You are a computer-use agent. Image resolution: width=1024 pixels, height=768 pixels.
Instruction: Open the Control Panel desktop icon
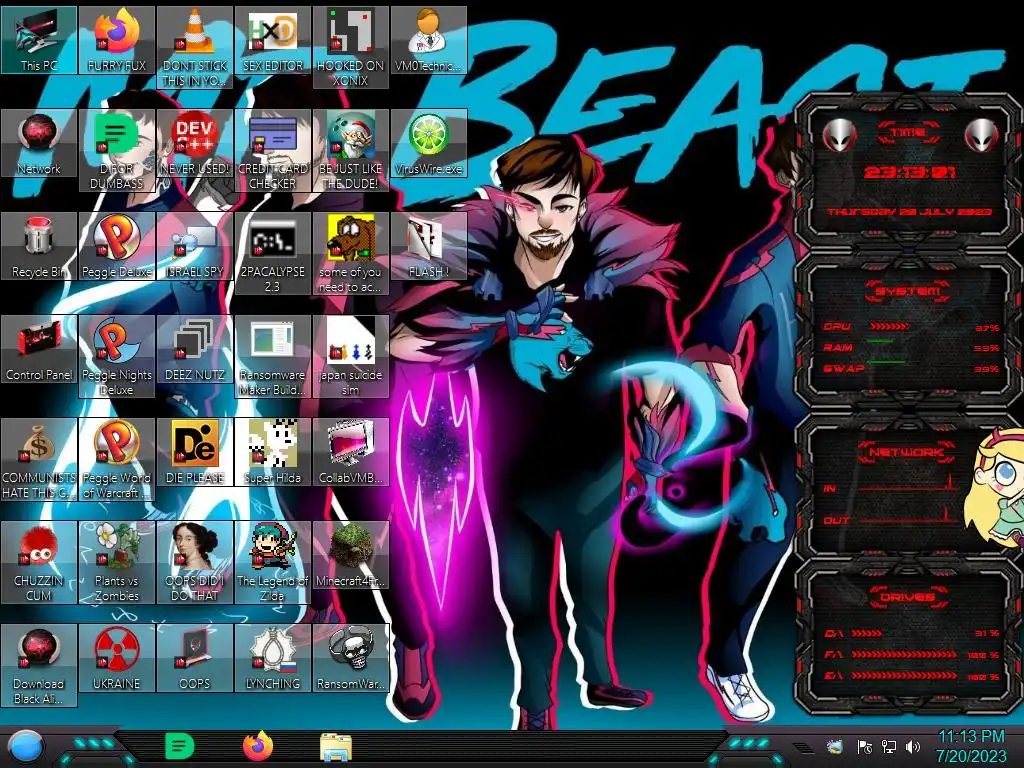click(39, 349)
